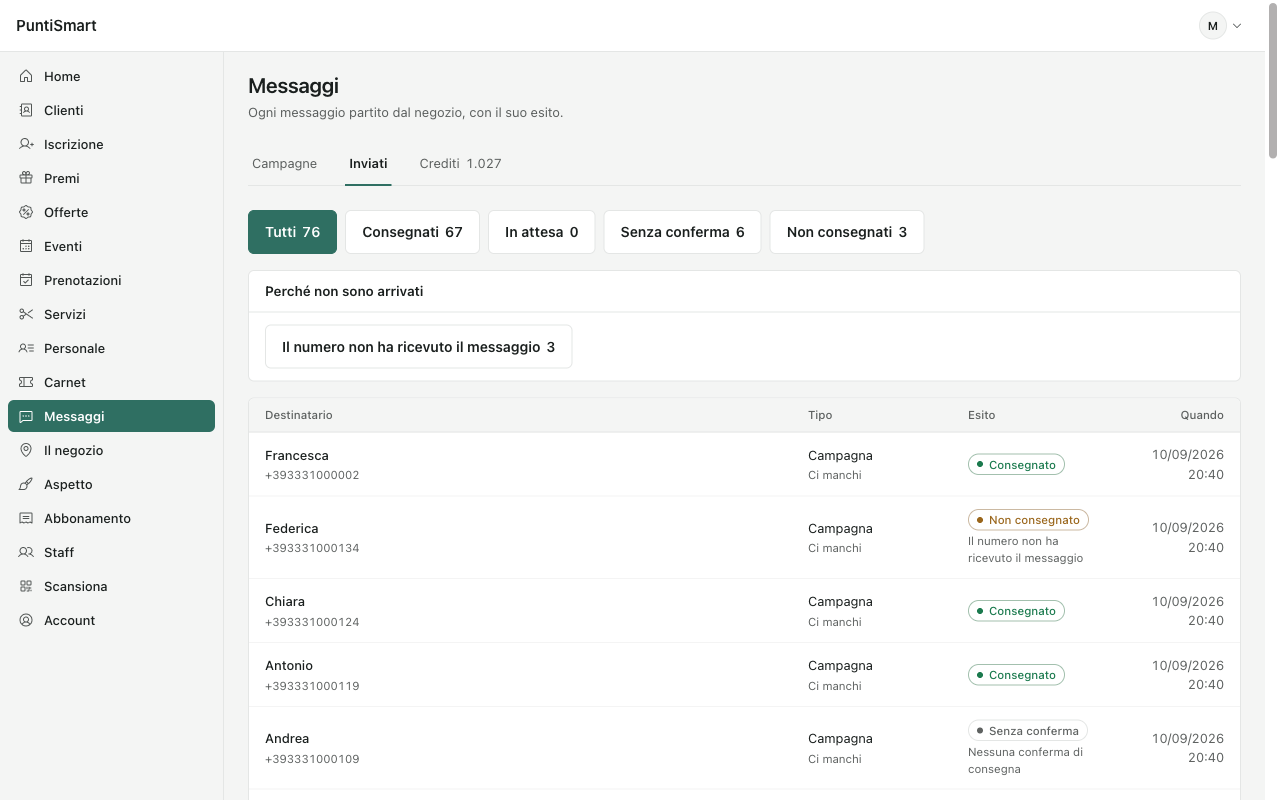Click the Account user circle icon
Viewport: 1280px width, 800px height.
(x=26, y=620)
